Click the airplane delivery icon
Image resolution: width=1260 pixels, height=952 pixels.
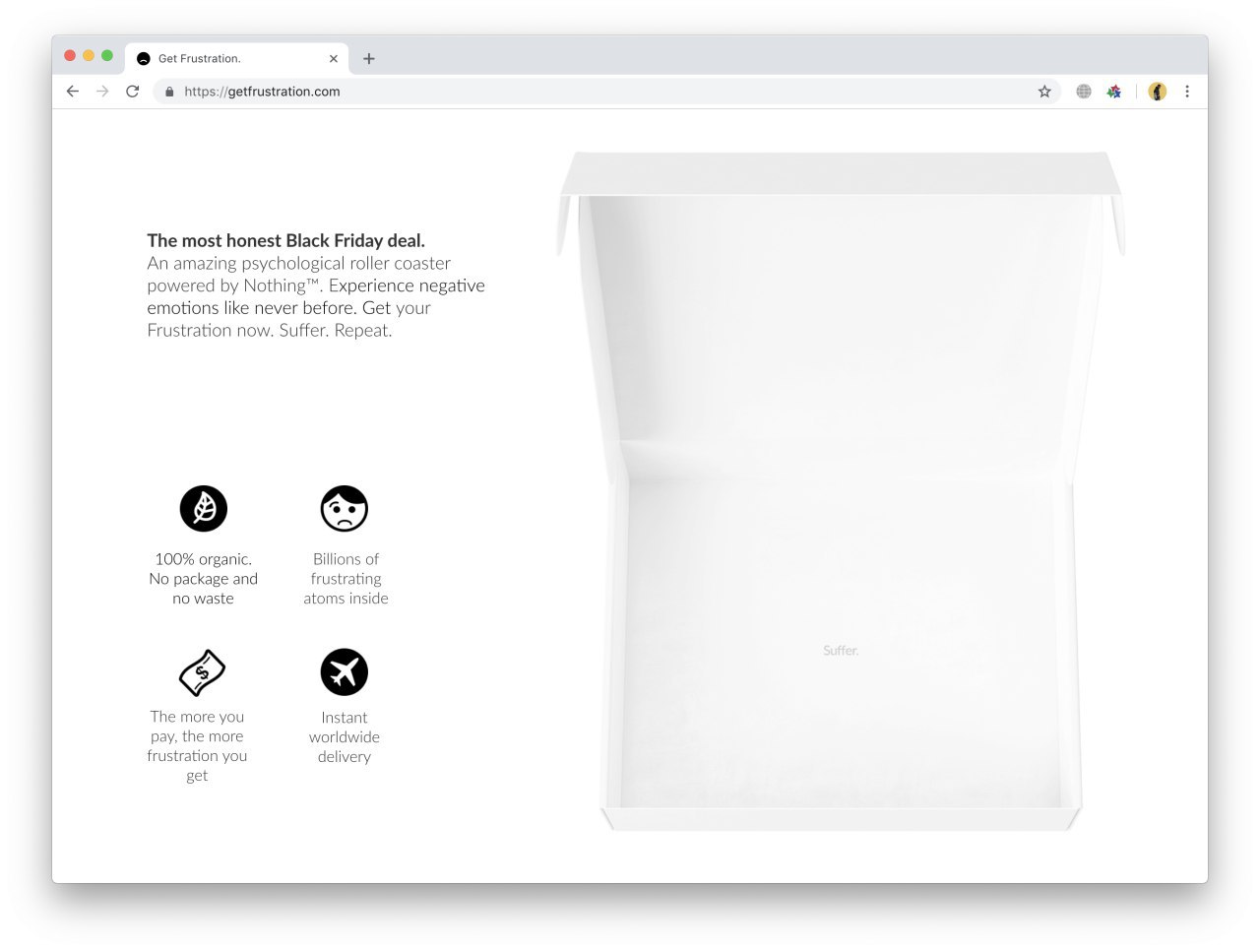pyautogui.click(x=345, y=672)
